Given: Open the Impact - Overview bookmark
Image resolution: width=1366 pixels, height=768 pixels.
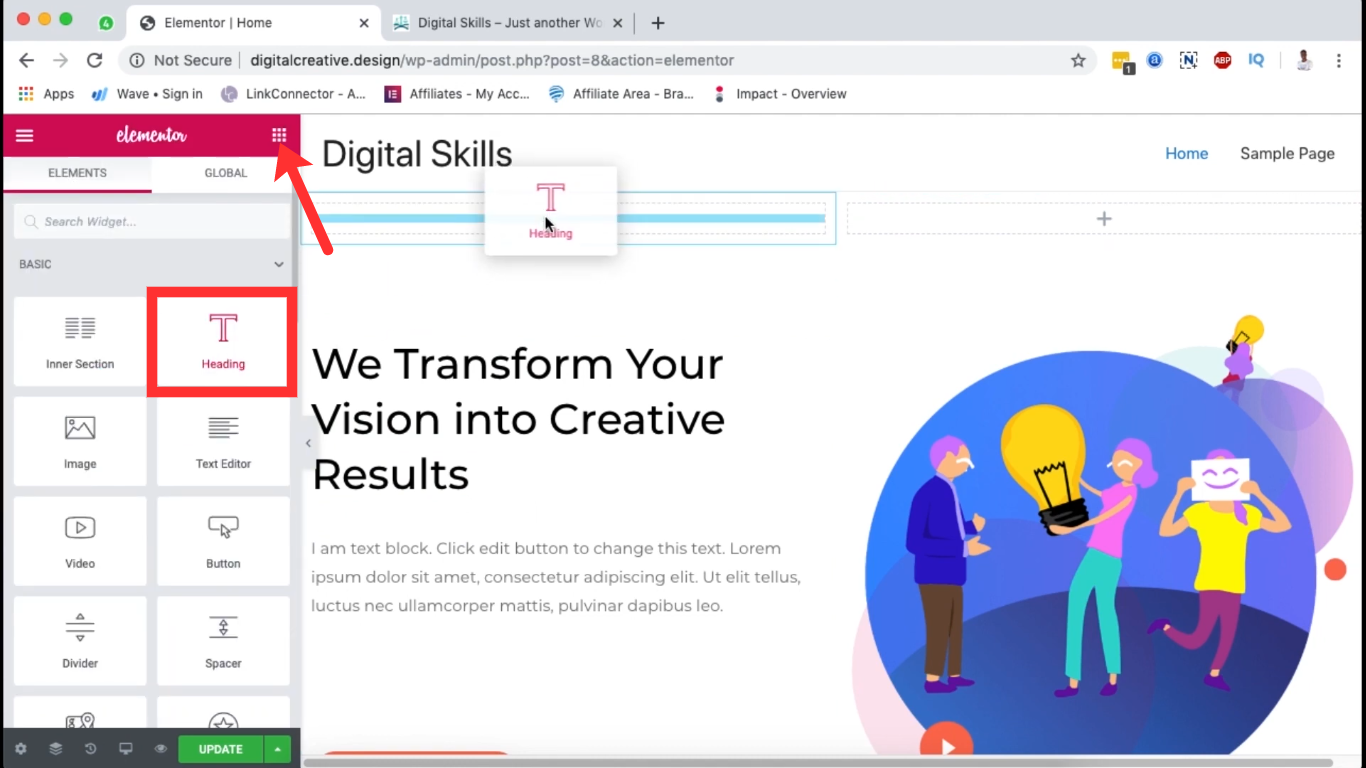Looking at the screenshot, I should pyautogui.click(x=779, y=94).
